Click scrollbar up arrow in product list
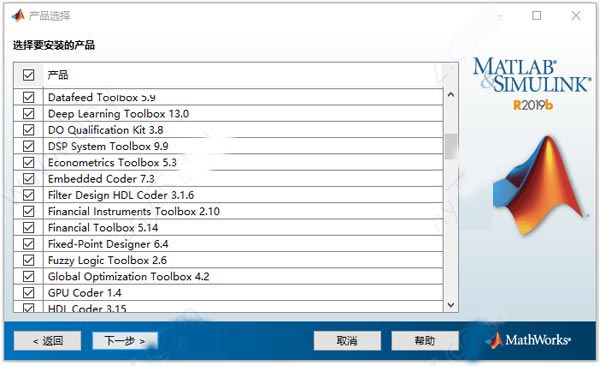The height and width of the screenshot is (366, 600). (451, 95)
